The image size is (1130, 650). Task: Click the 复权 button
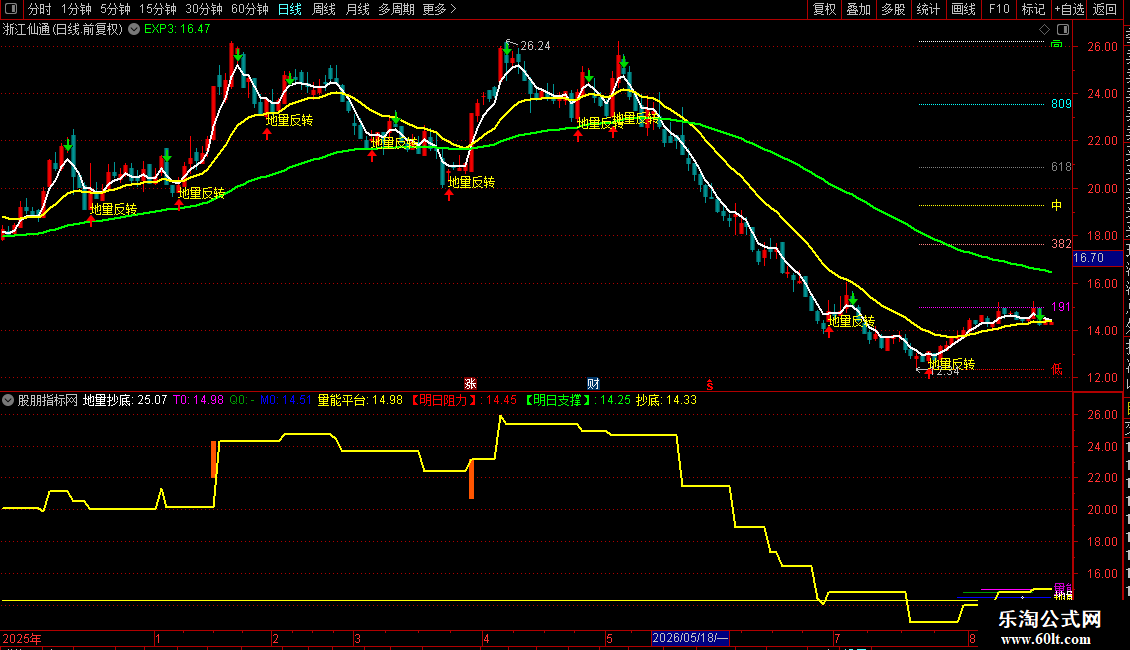tap(824, 9)
